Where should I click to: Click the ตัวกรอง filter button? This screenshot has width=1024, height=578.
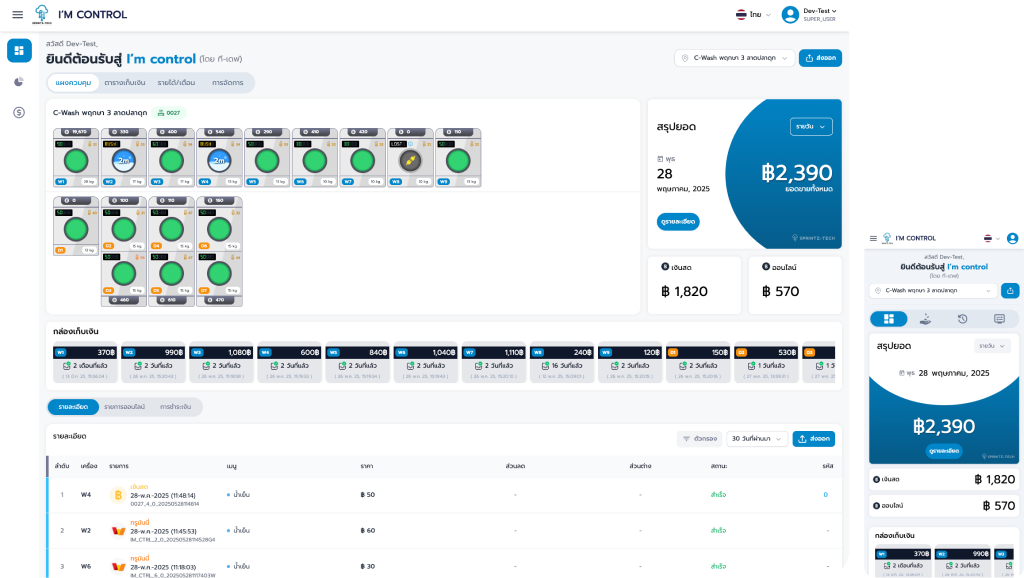pyautogui.click(x=699, y=439)
